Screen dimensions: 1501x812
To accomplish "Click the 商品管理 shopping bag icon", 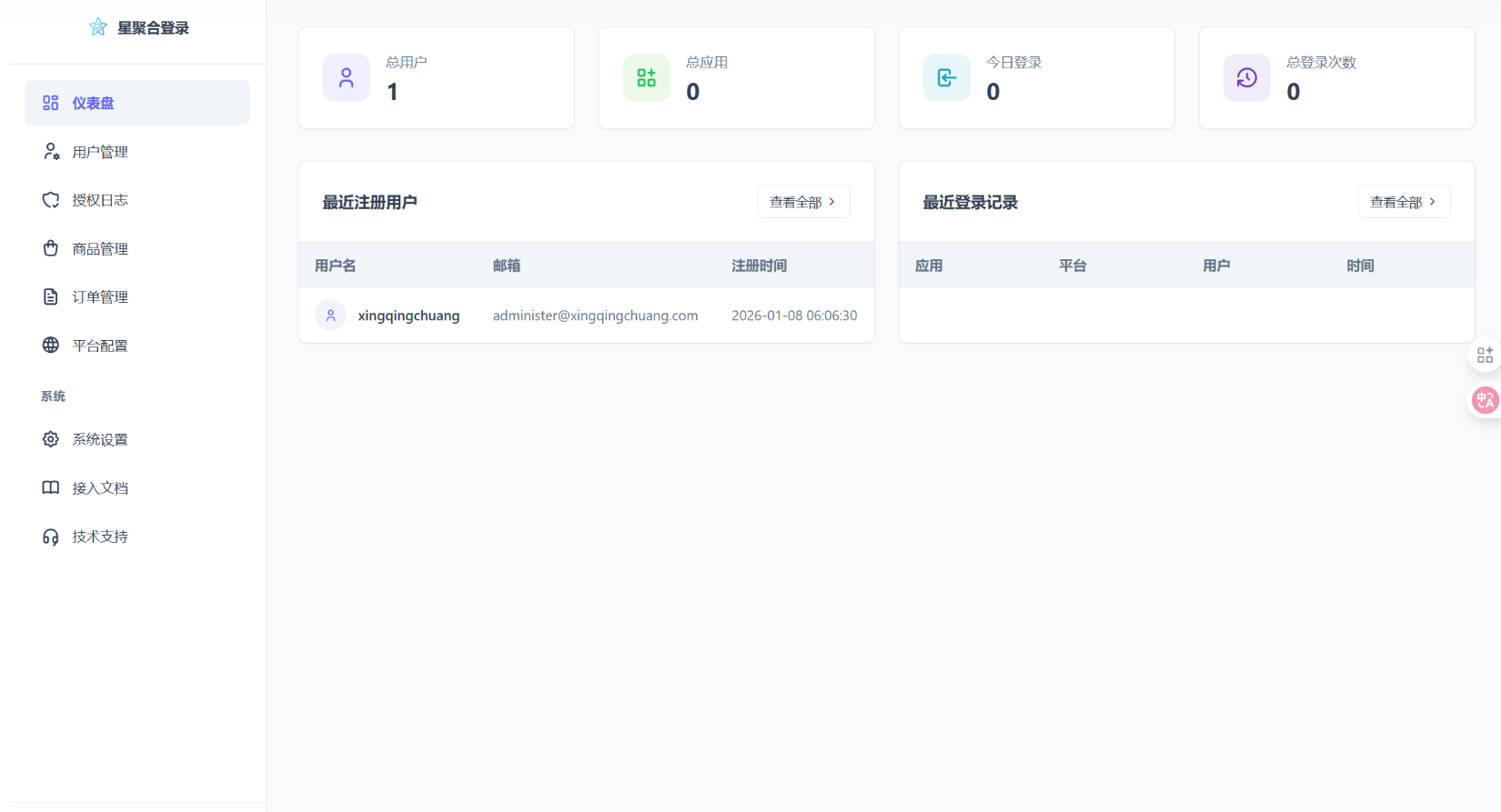I will coord(51,248).
